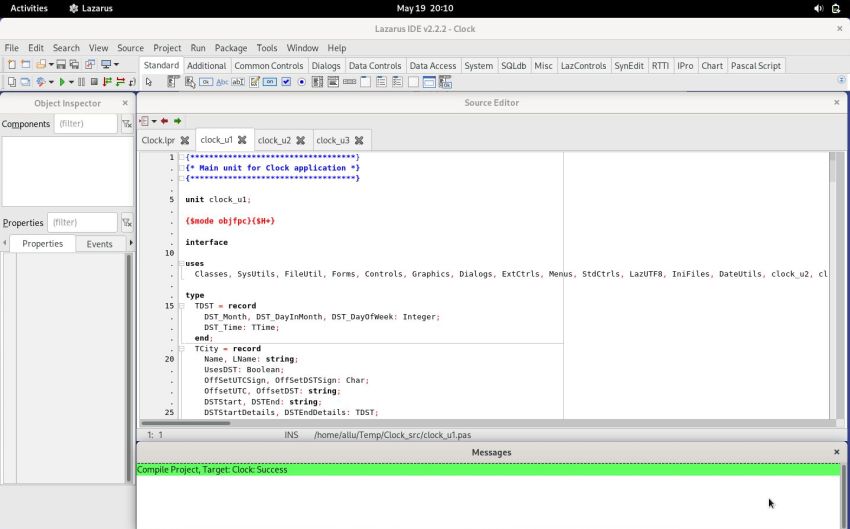
Task: Open the Lazarus app menu in top bar
Action: click(92, 8)
